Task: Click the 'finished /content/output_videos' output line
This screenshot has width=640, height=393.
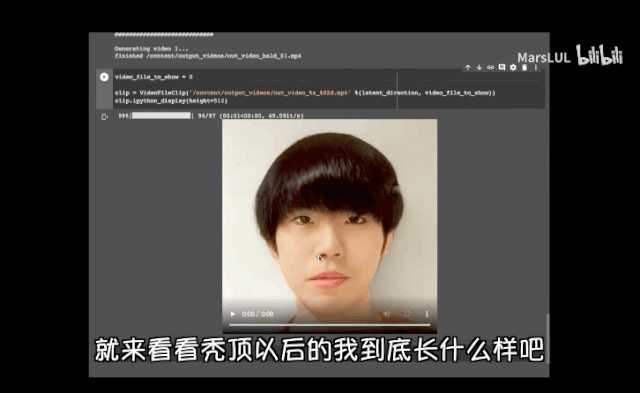Action: tap(208, 56)
